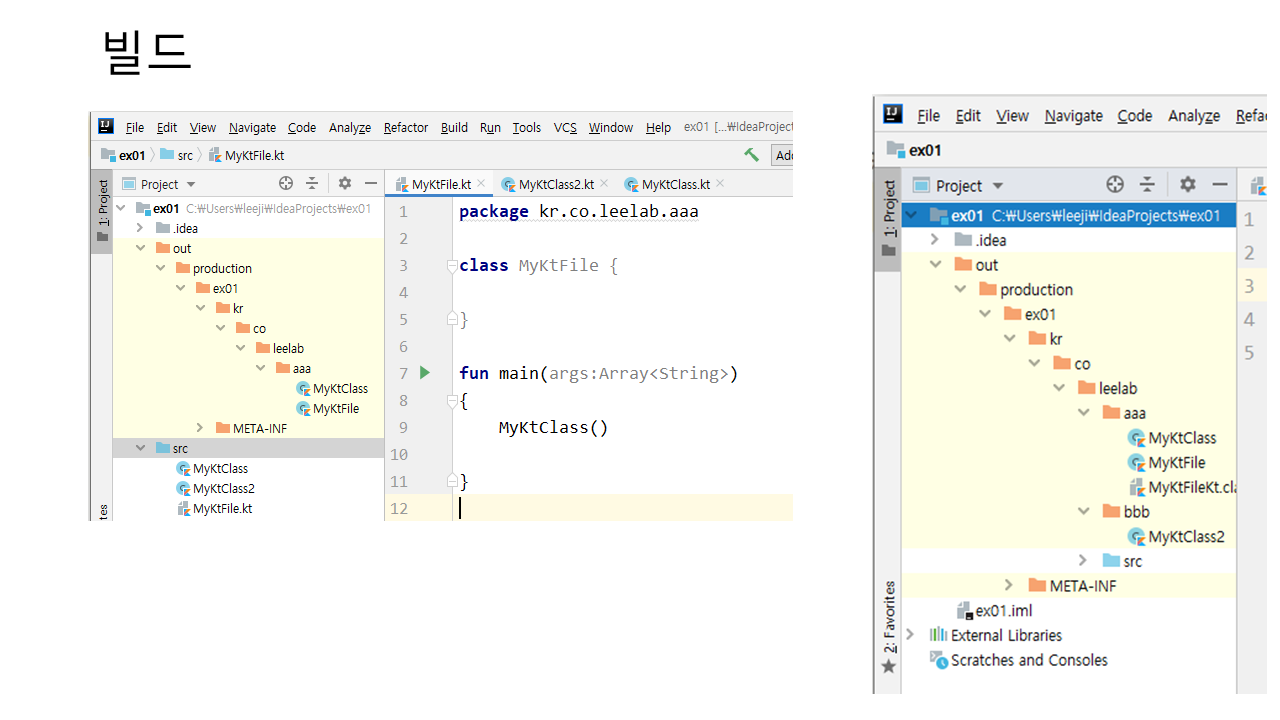The width and height of the screenshot is (1280, 720).
Task: Toggle the code fold marker on the class MyKtFile line
Action: [x=452, y=266]
